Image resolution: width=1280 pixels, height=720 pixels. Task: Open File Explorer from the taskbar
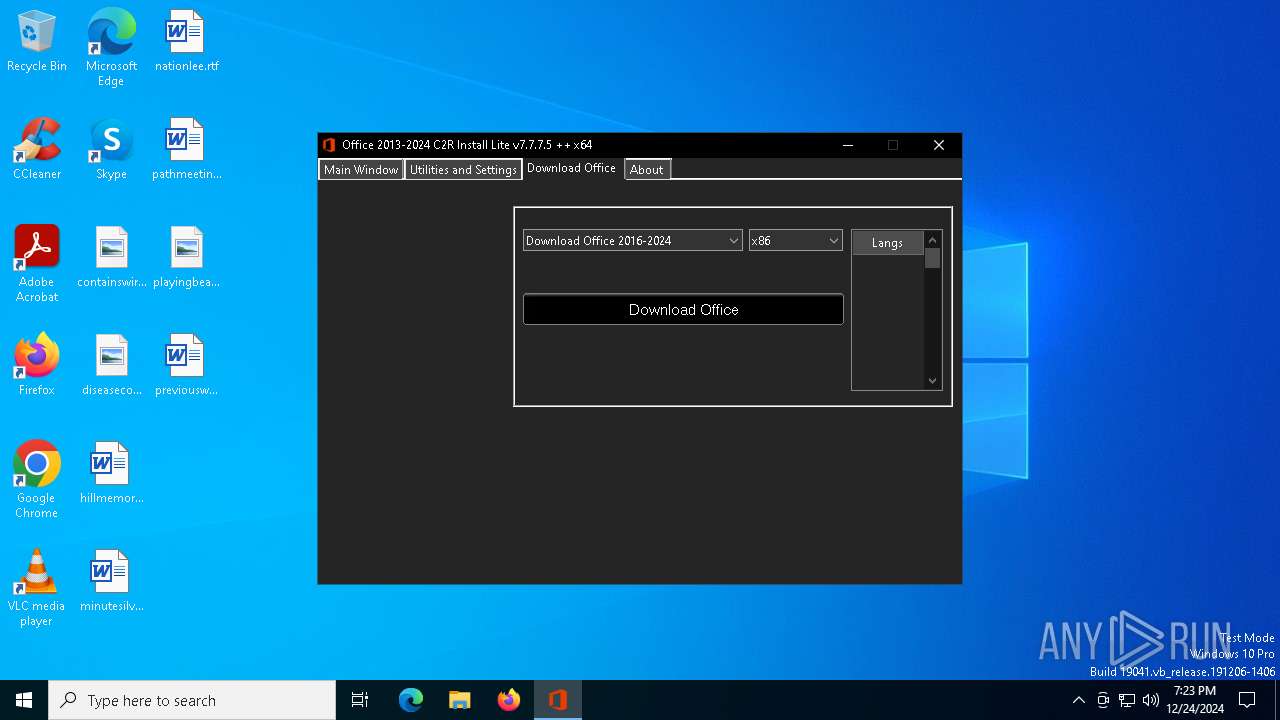coord(460,700)
